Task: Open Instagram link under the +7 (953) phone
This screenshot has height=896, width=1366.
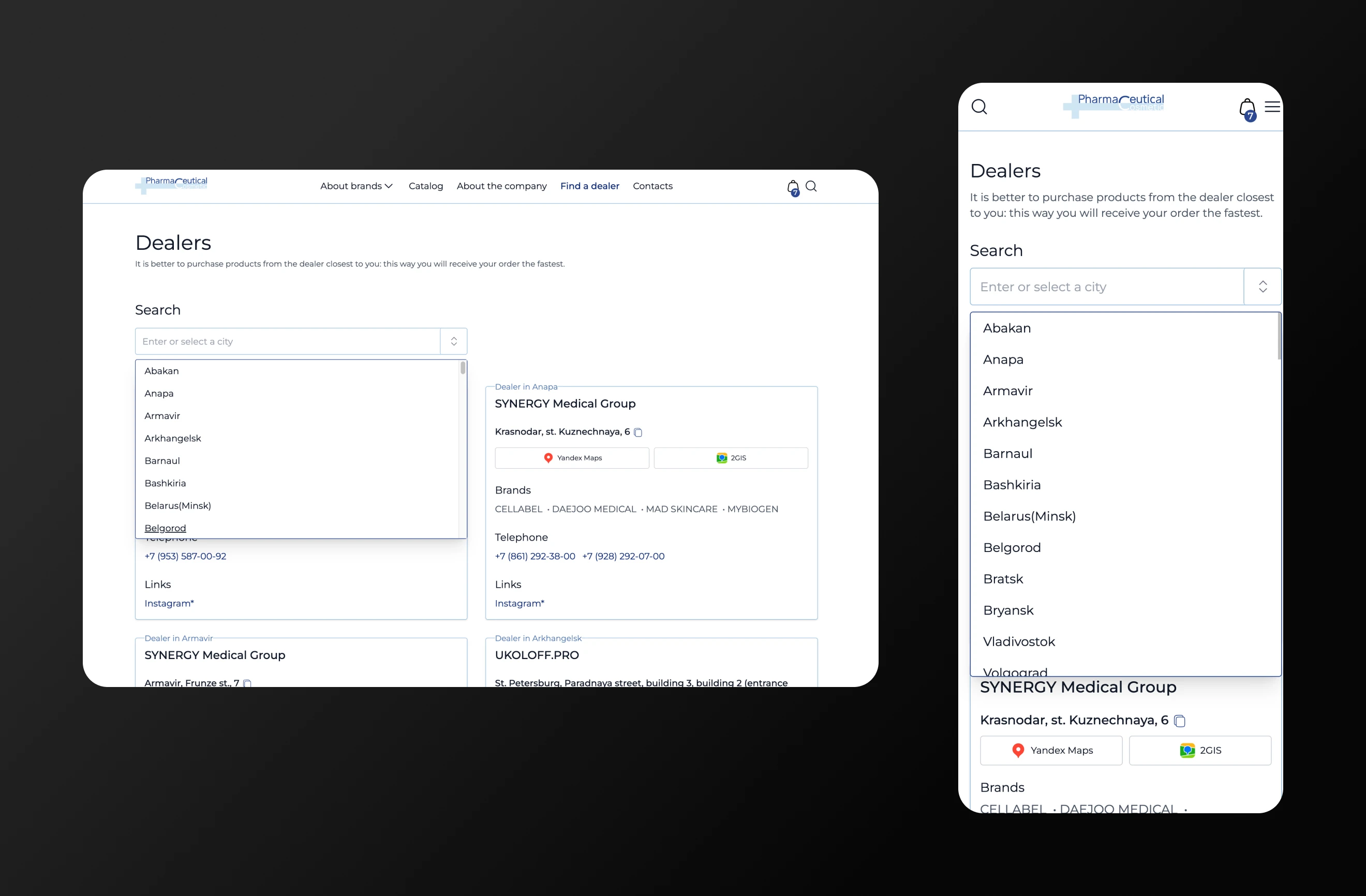Action: pyautogui.click(x=169, y=603)
